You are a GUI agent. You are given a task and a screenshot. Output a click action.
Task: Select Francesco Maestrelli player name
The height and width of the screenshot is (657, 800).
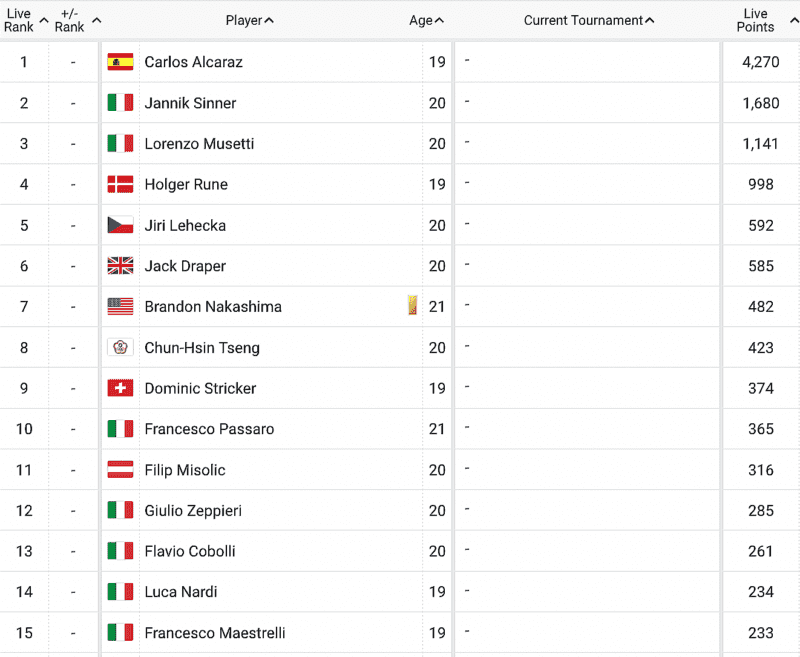215,633
